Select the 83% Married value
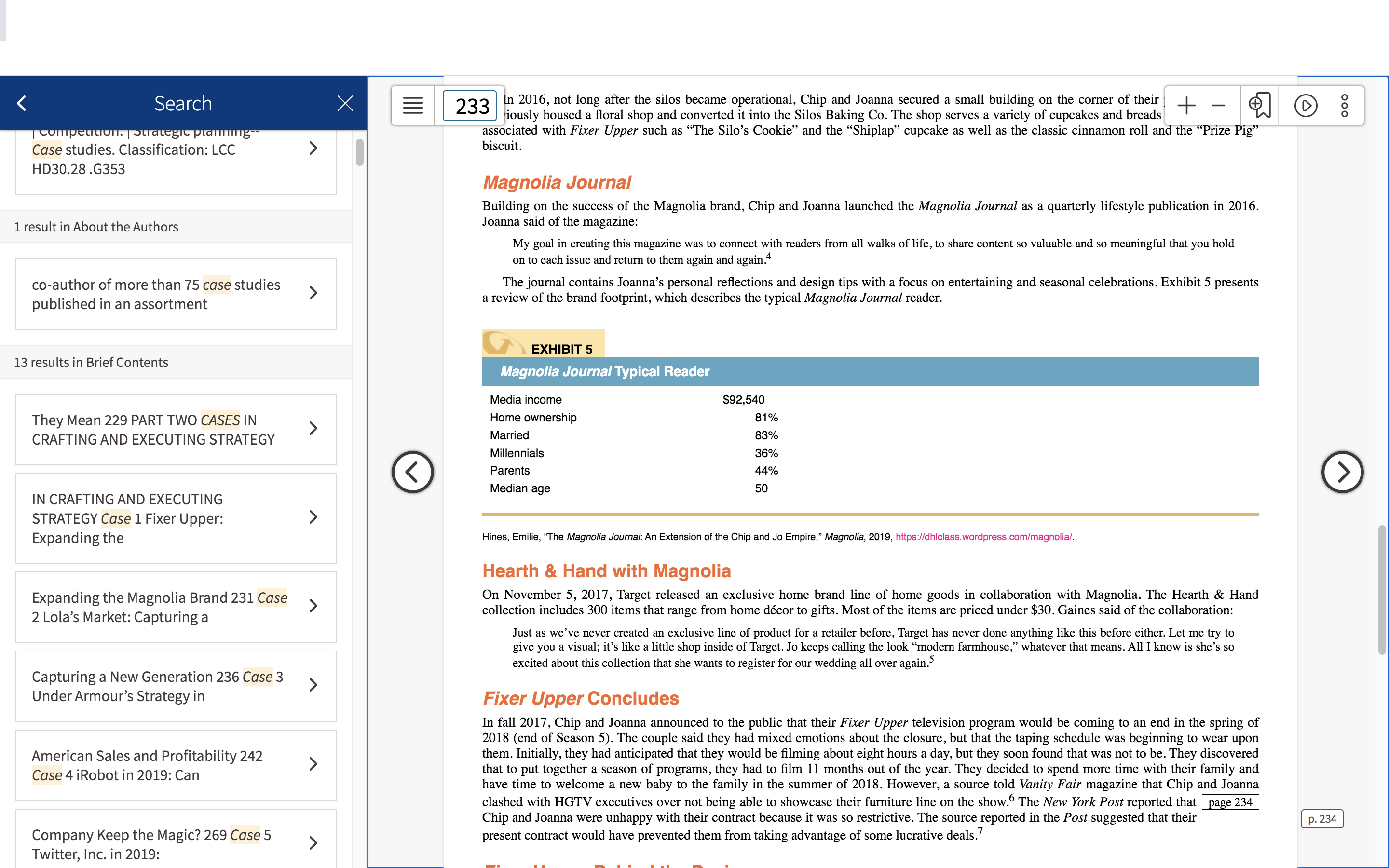The image size is (1389, 868). point(766,435)
